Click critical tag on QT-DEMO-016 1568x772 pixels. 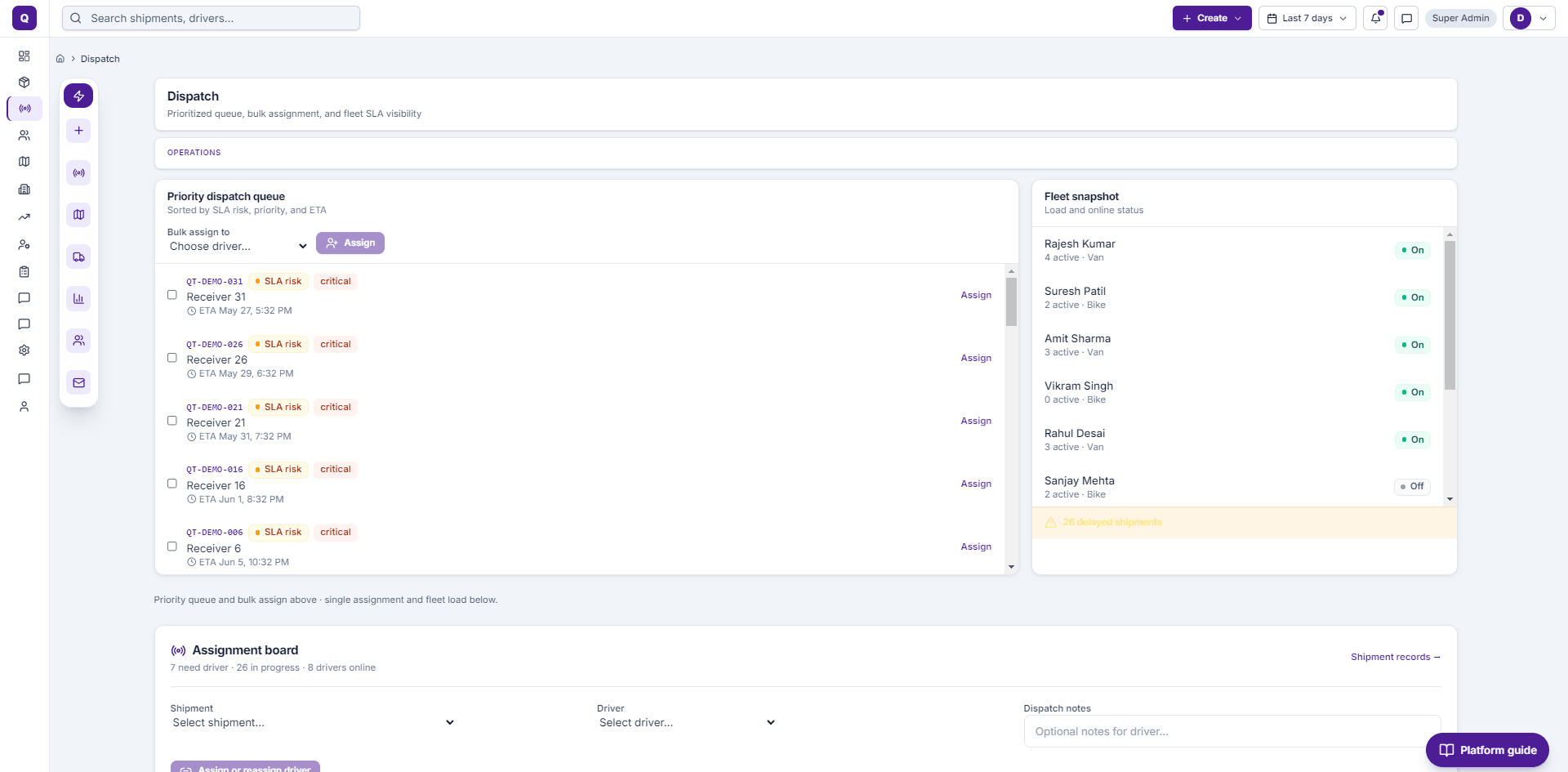pos(336,469)
